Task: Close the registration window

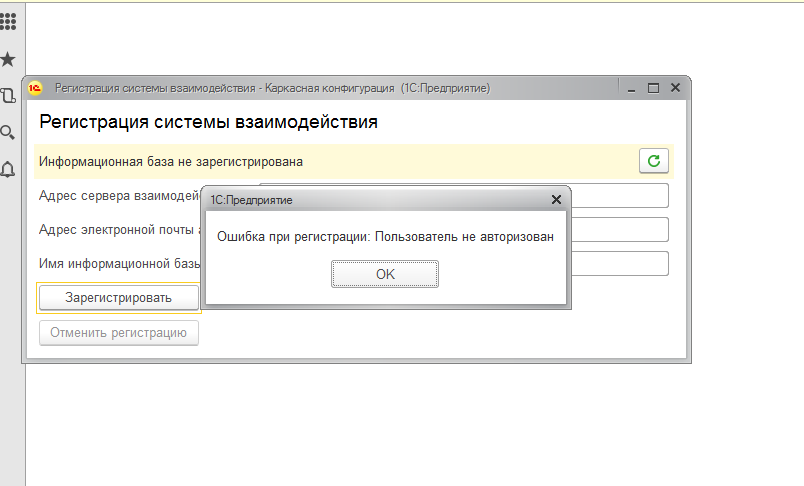Action: [x=675, y=88]
